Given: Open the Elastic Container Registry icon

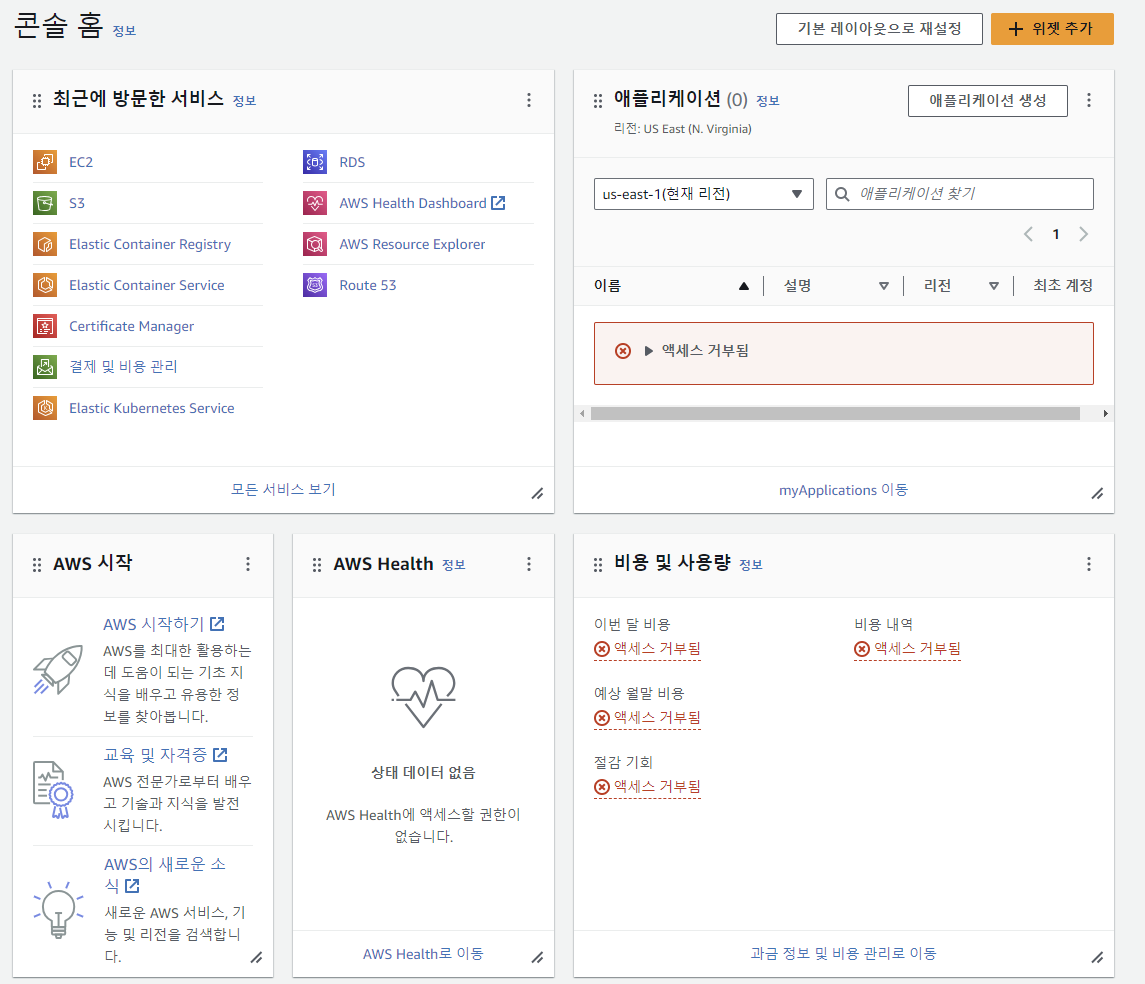Looking at the screenshot, I should [45, 244].
